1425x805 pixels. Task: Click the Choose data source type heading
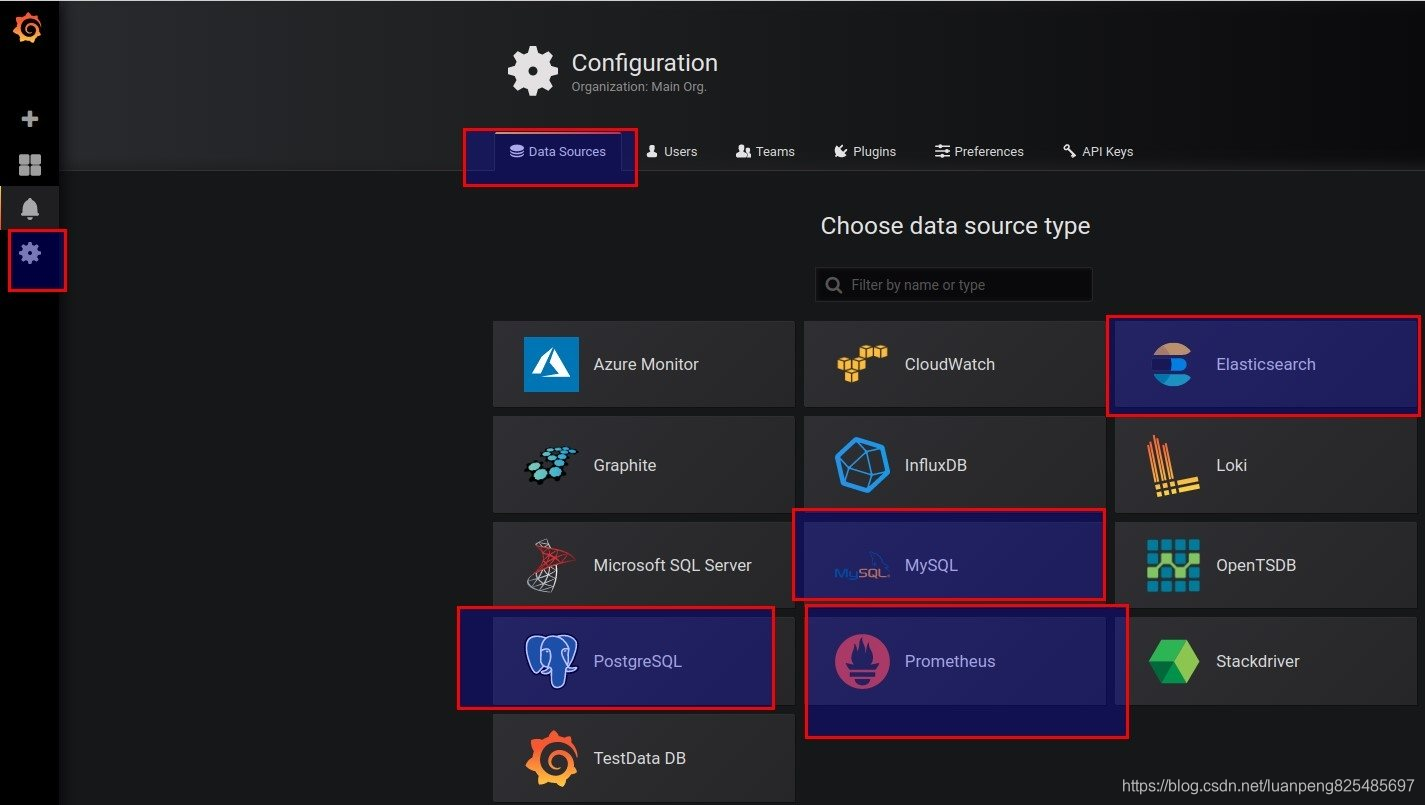click(955, 226)
